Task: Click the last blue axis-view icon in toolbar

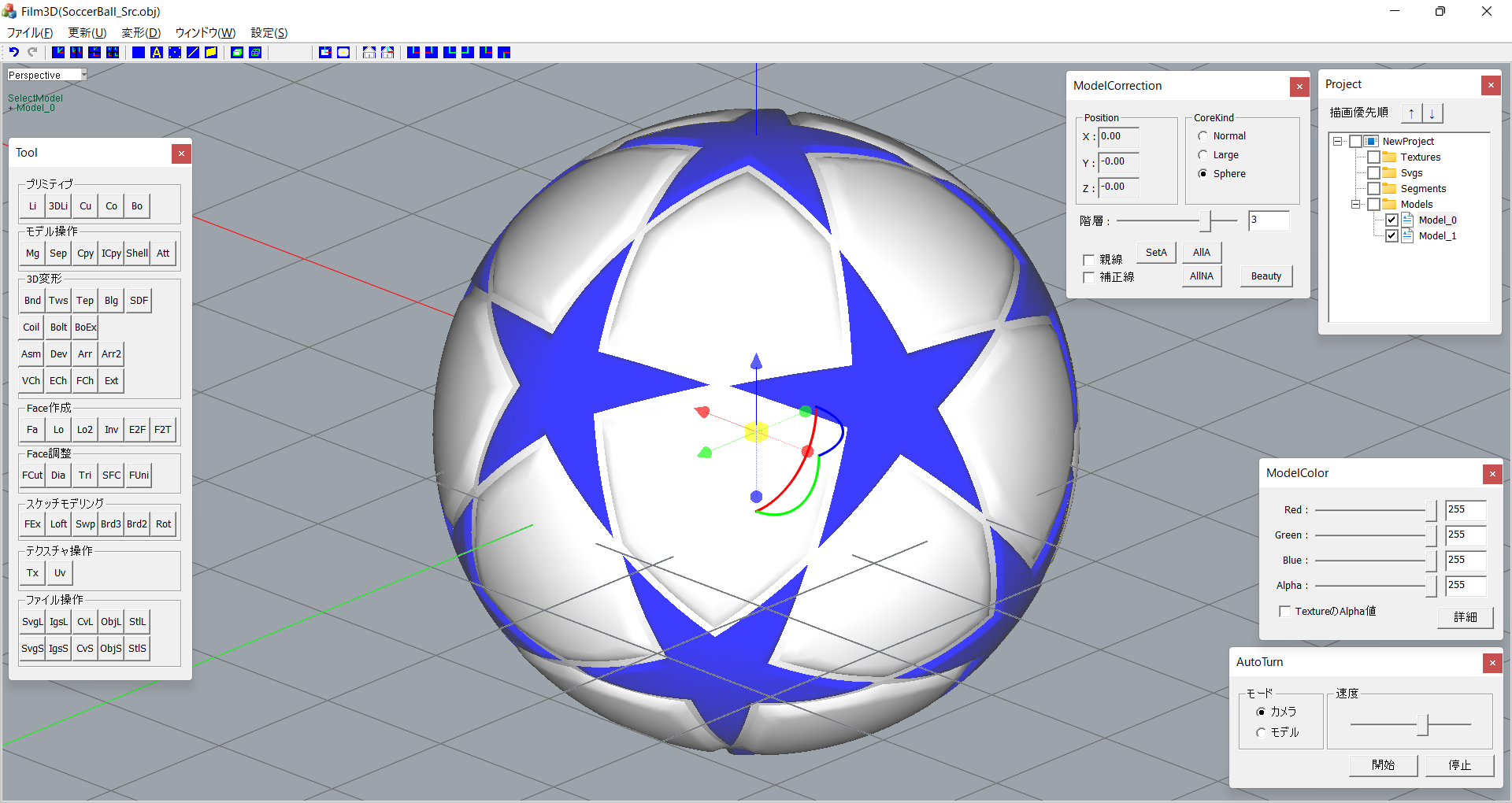Action: (x=504, y=52)
